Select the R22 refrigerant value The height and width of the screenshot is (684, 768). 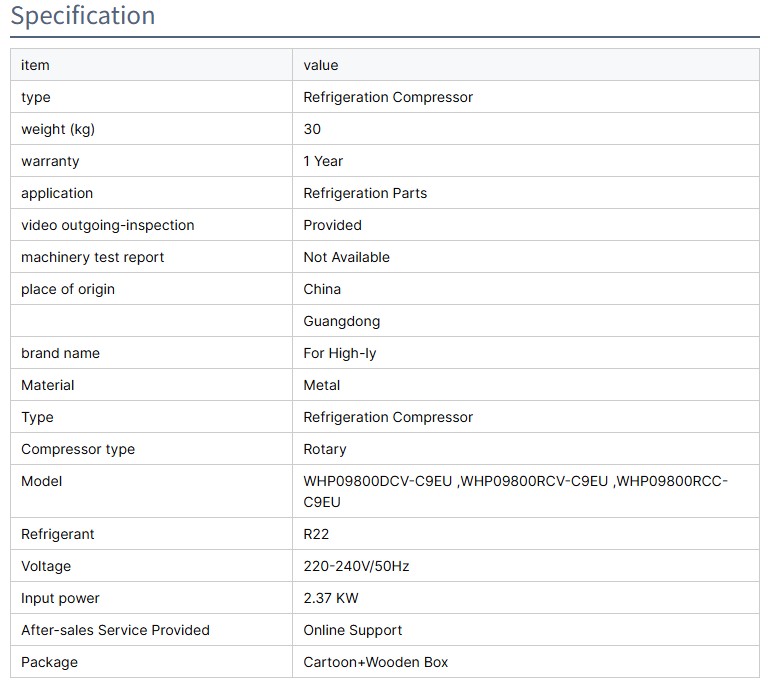point(316,534)
